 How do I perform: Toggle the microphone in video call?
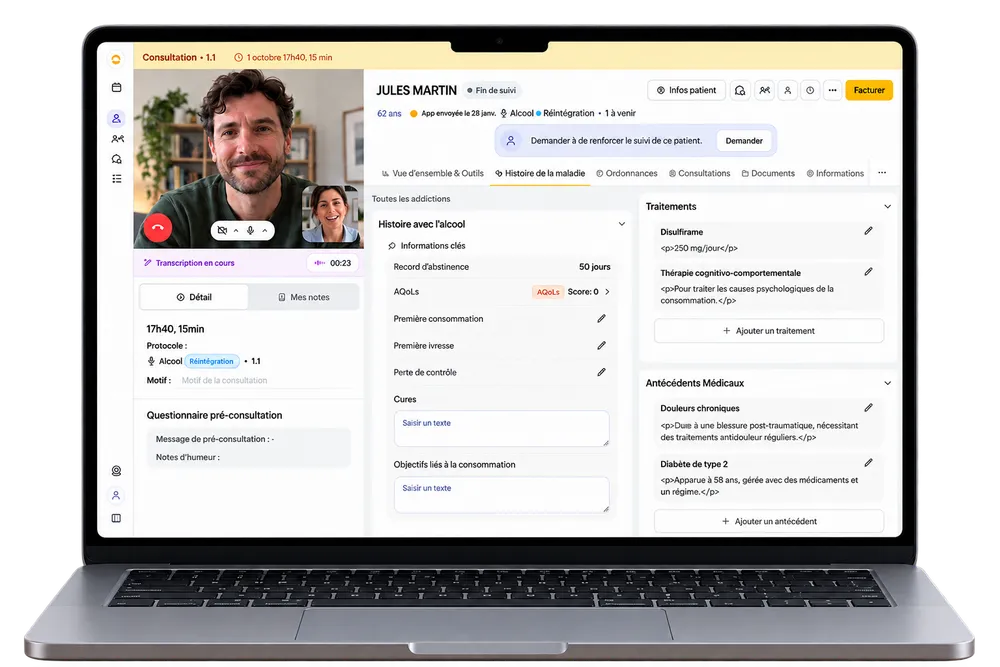point(251,230)
